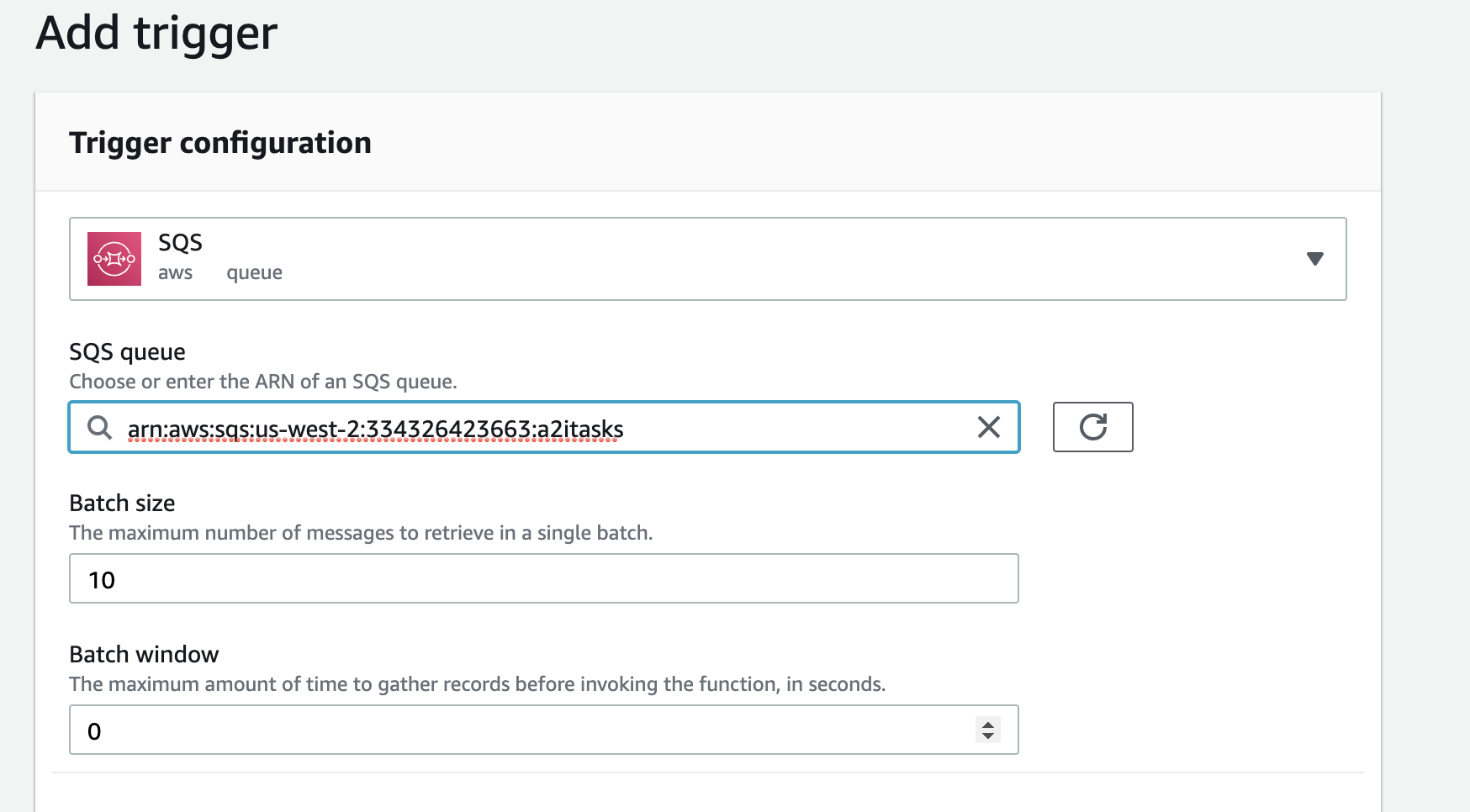Click the 'Batch window' label
The height and width of the screenshot is (812, 1470).
[x=144, y=654]
